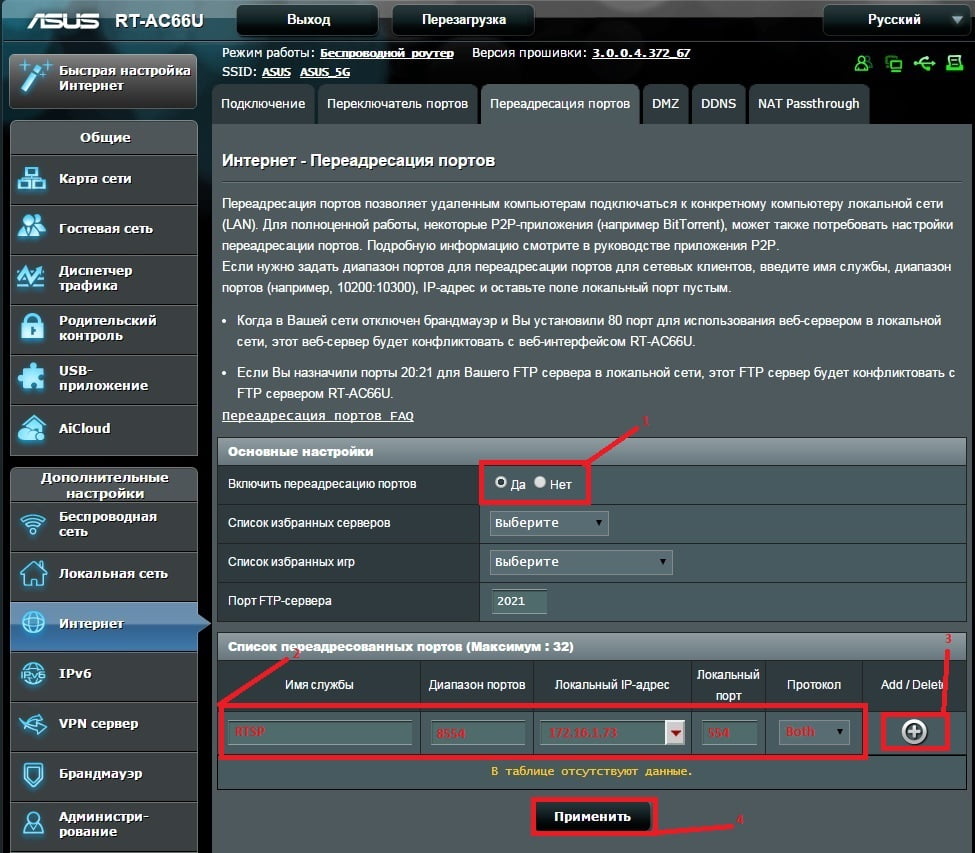Switch to the Переключатель портов tab
The height and width of the screenshot is (853, 975).
(x=397, y=104)
